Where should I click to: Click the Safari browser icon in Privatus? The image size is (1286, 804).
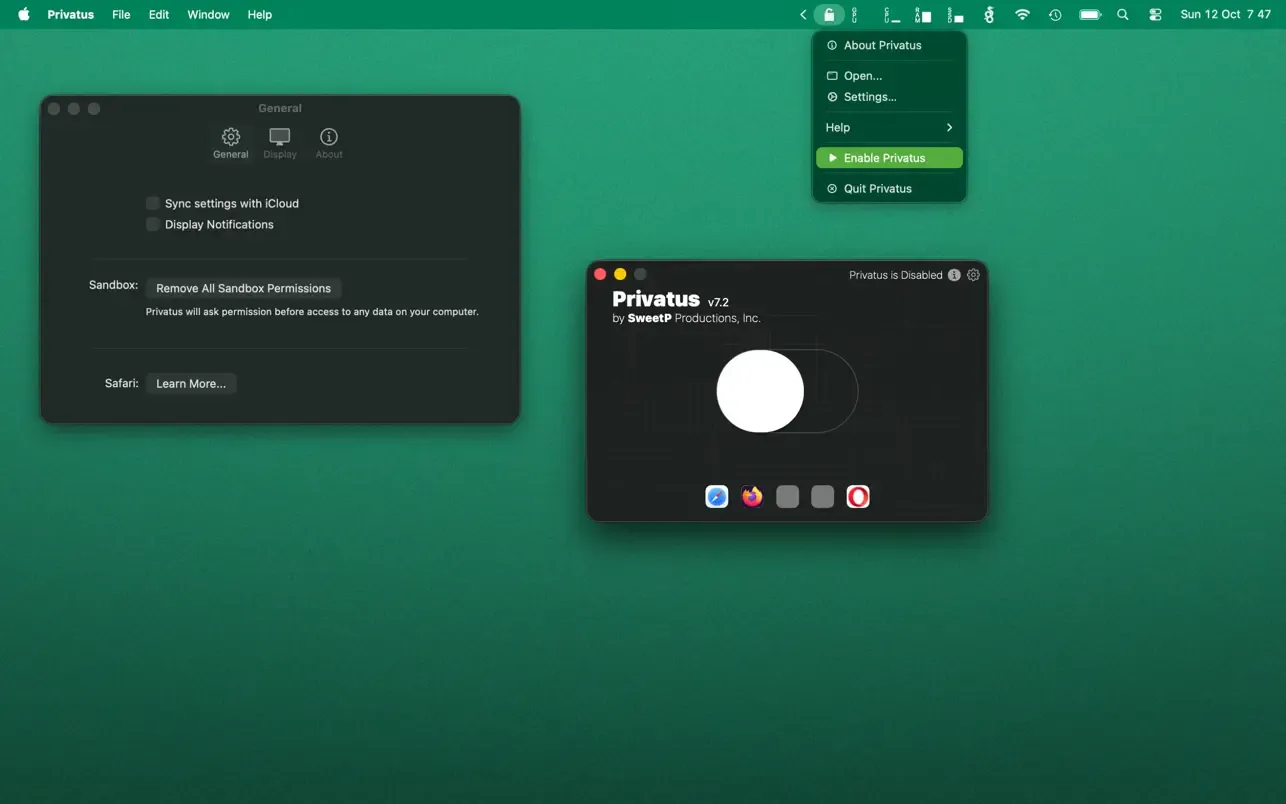pos(717,497)
